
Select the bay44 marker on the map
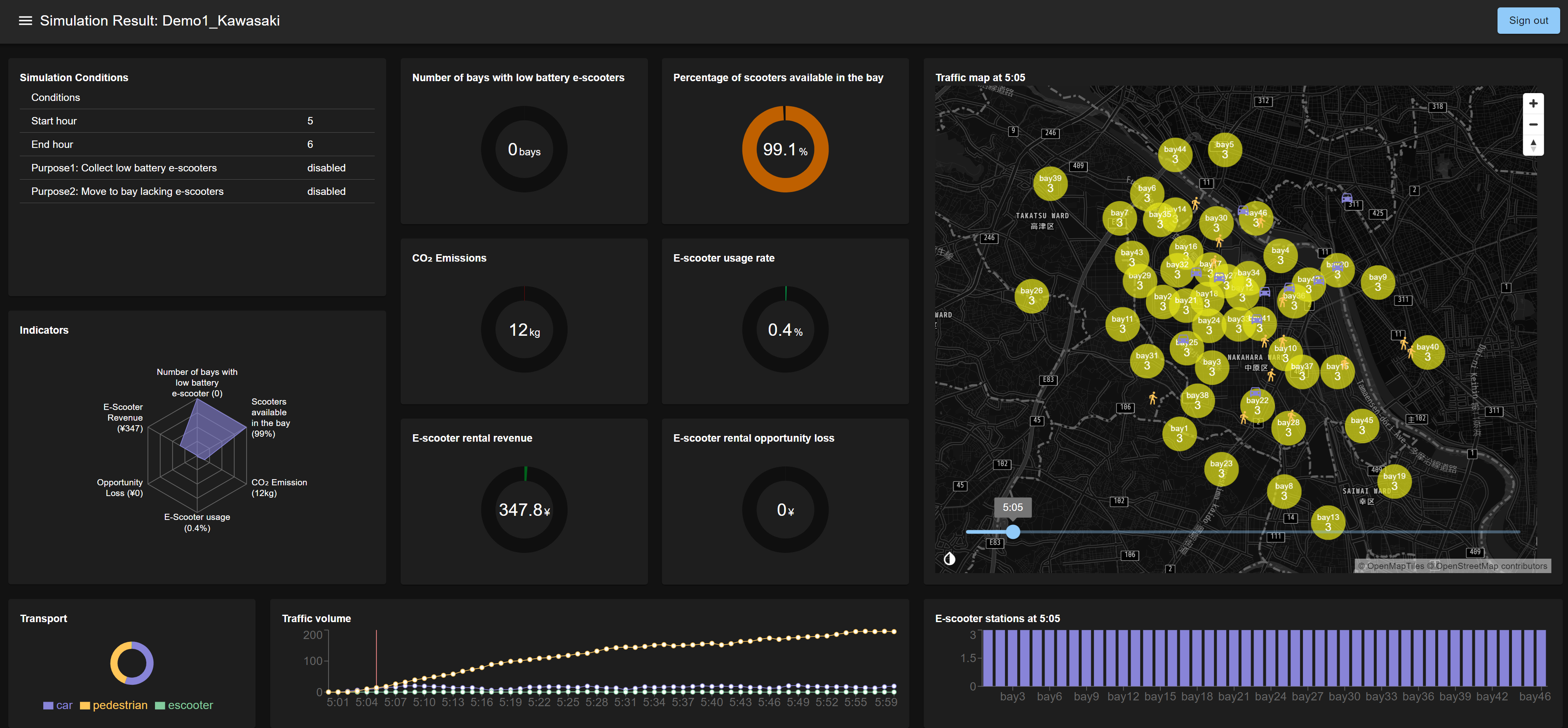click(x=1175, y=154)
